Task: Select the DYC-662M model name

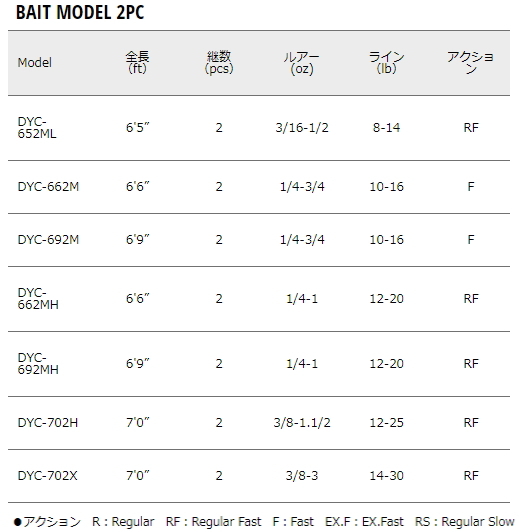Action: coord(48,187)
